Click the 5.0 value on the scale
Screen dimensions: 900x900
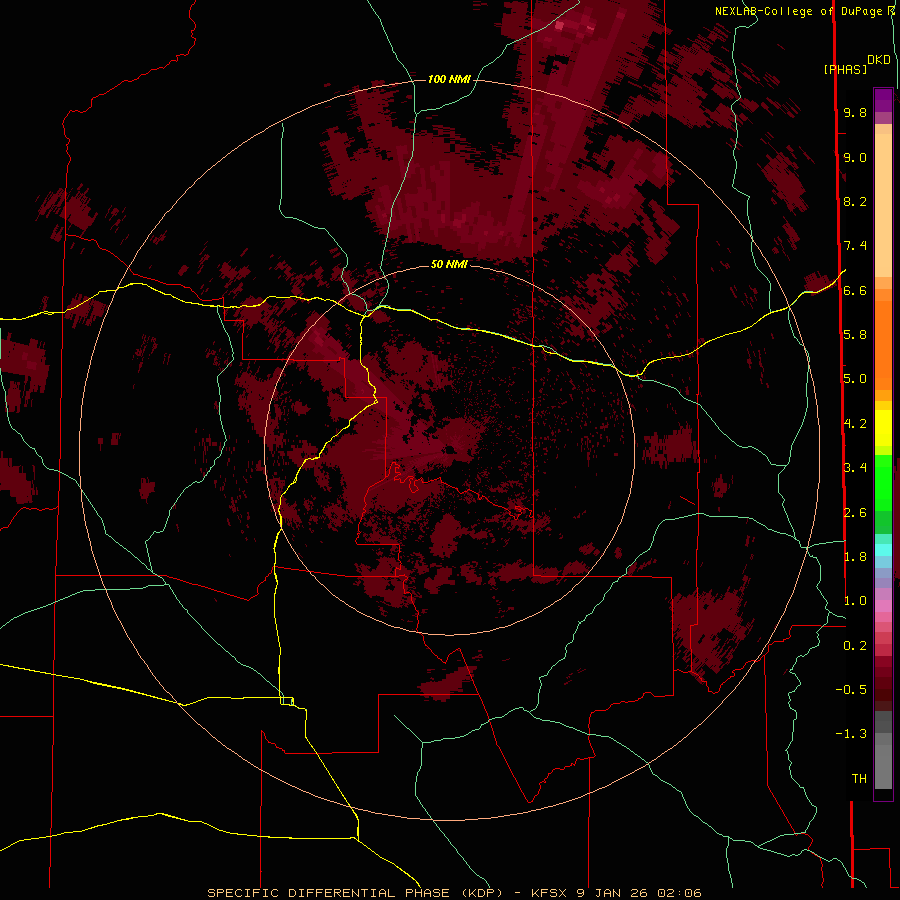point(855,379)
